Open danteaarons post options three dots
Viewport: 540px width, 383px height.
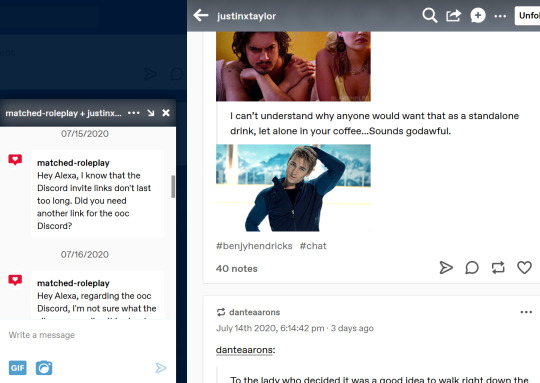coord(526,312)
